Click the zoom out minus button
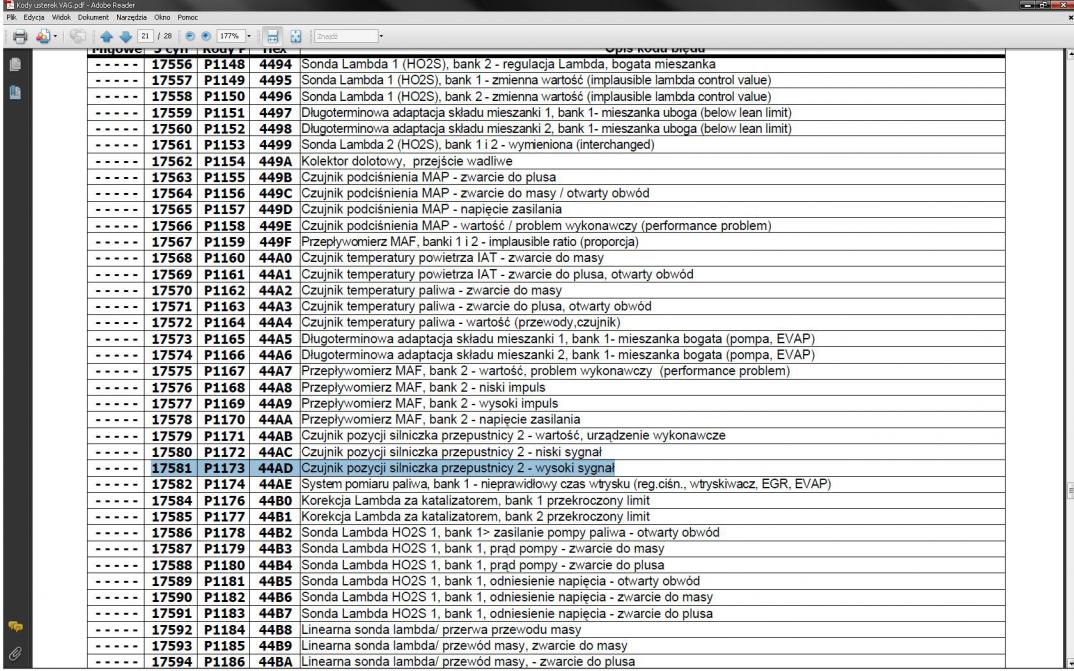This screenshot has height=671, width=1074. point(190,36)
